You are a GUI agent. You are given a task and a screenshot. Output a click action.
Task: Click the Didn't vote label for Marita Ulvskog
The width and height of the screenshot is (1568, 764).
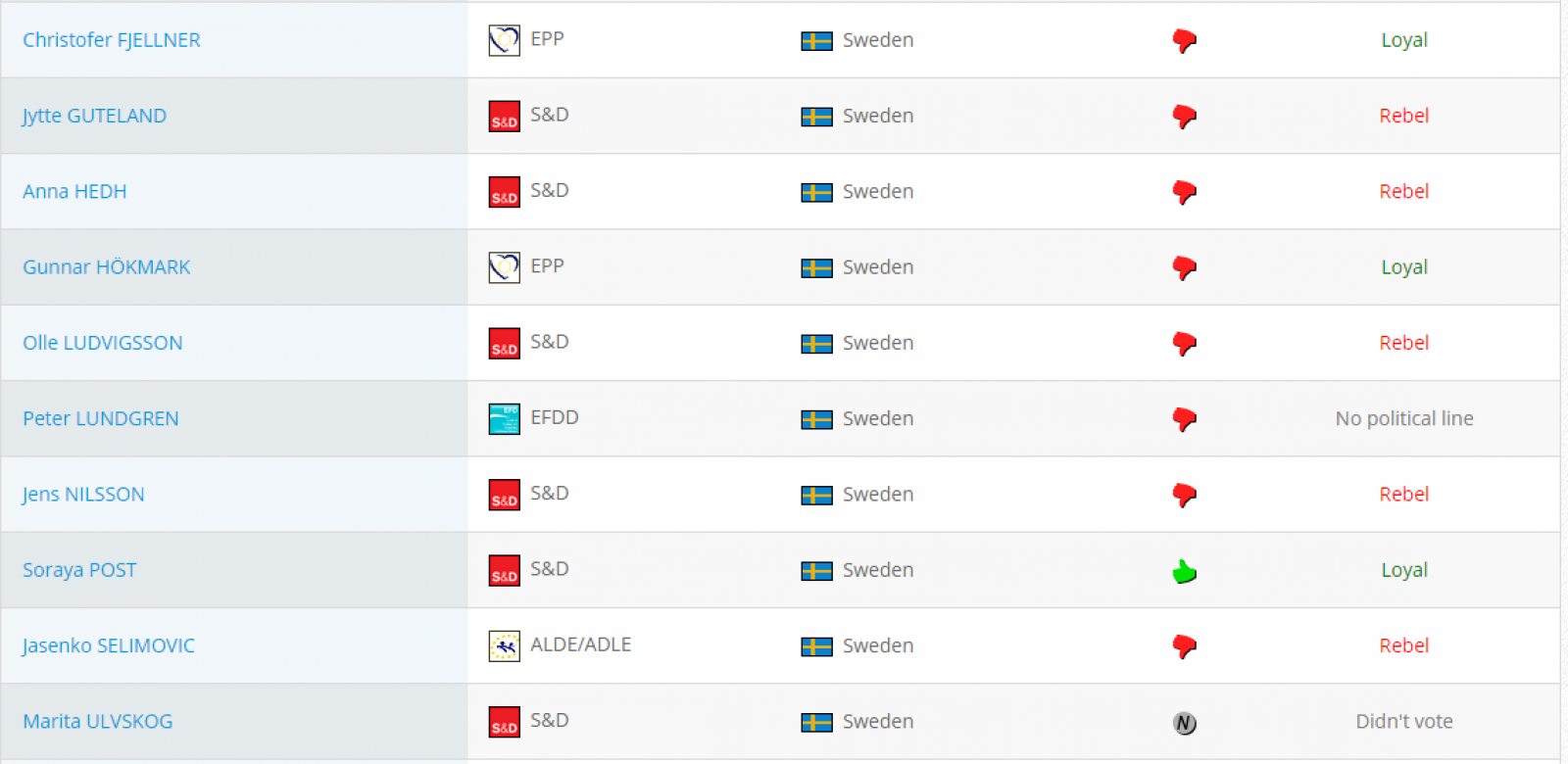click(x=1404, y=721)
